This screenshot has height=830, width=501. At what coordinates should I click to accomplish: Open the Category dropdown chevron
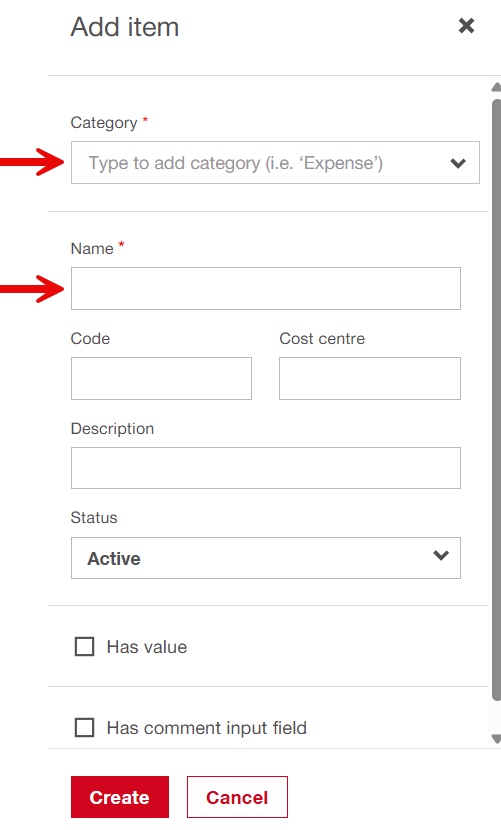[458, 163]
